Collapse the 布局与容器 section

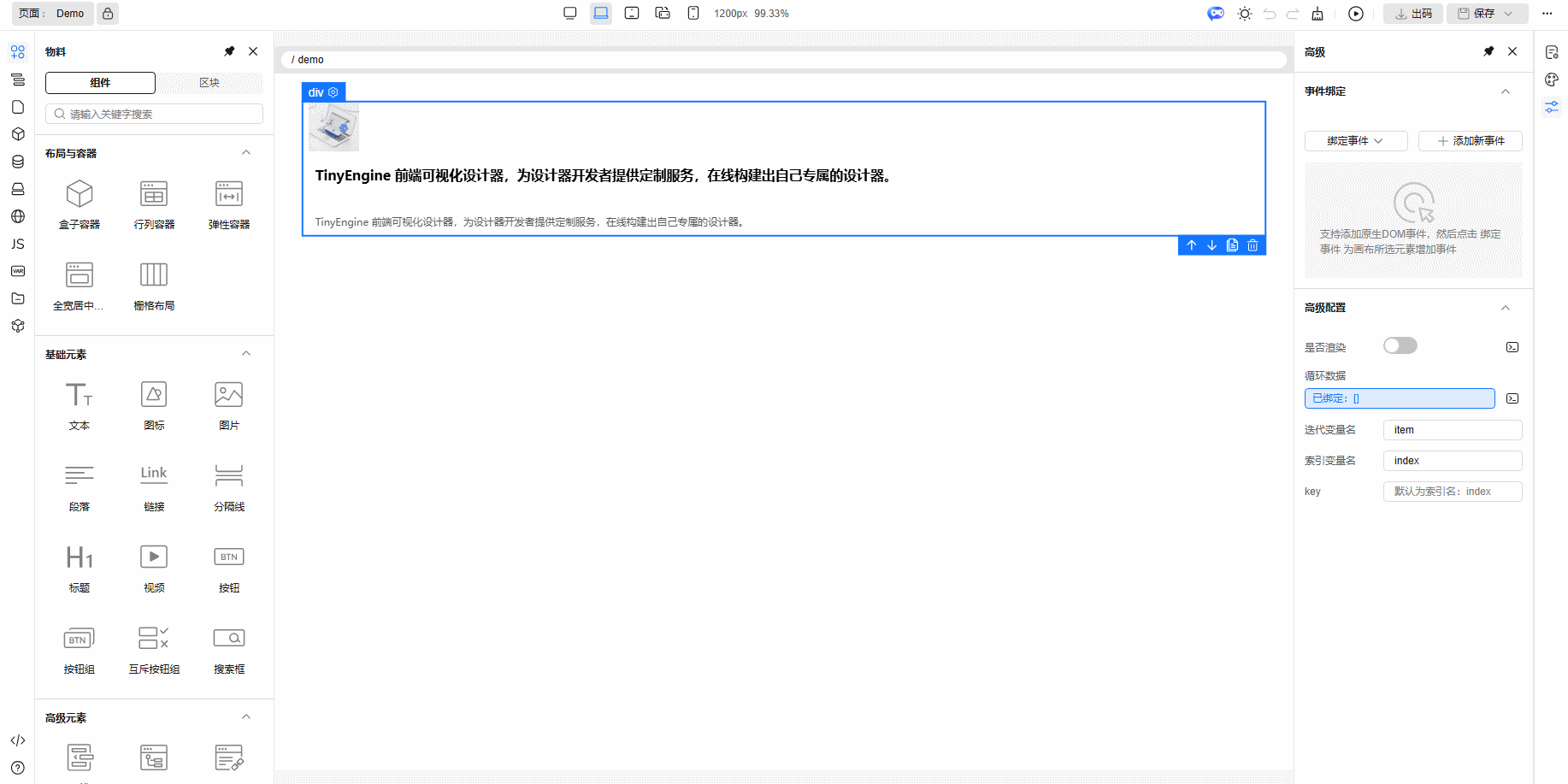[246, 153]
